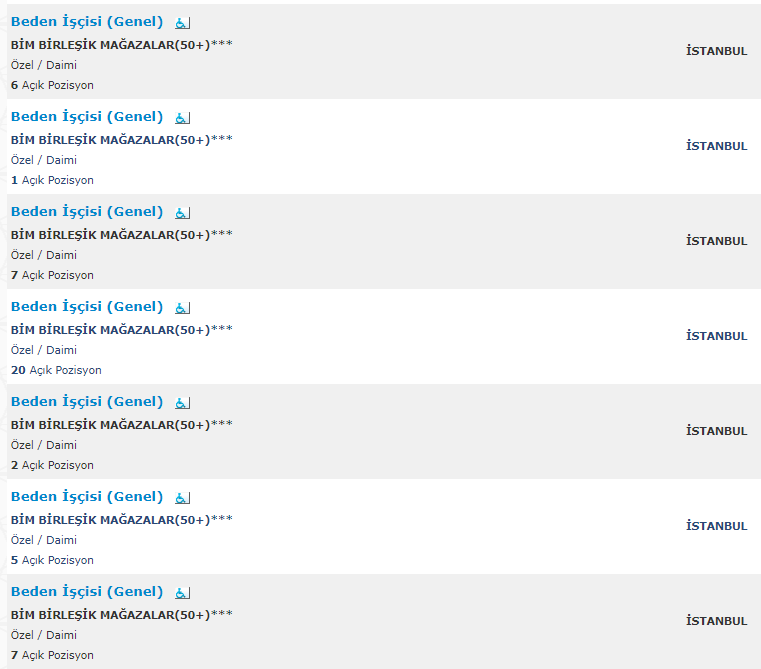Click the wheelchair icon on the 5-position listing
This screenshot has height=669, width=761.
tap(182, 498)
